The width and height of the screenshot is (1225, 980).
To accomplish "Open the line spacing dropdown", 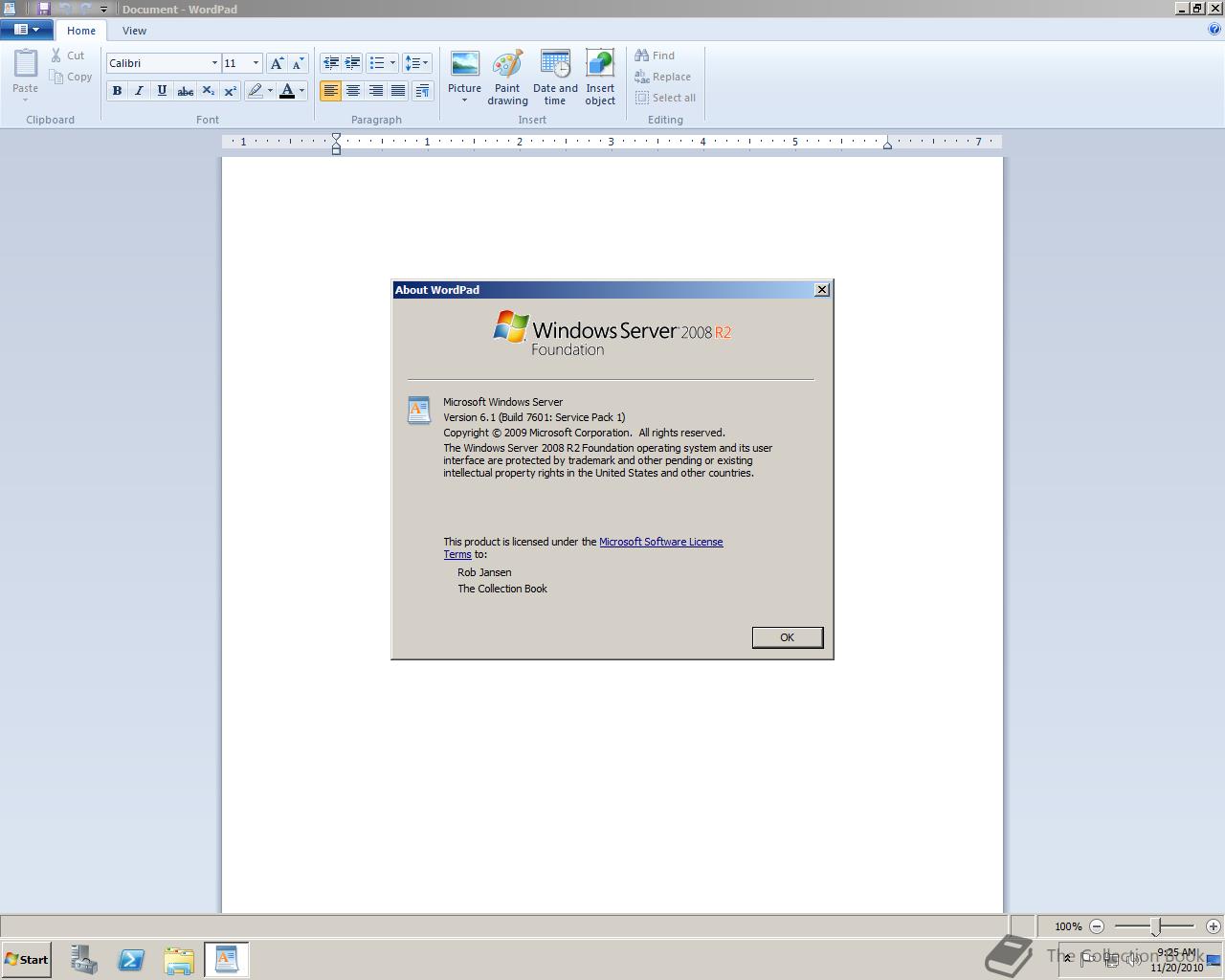I will [x=416, y=63].
